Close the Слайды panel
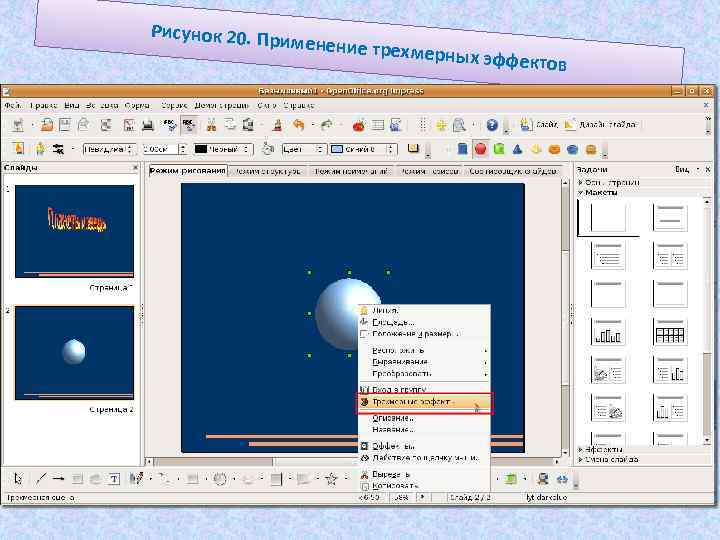Image resolution: width=720 pixels, height=540 pixels. [x=135, y=168]
